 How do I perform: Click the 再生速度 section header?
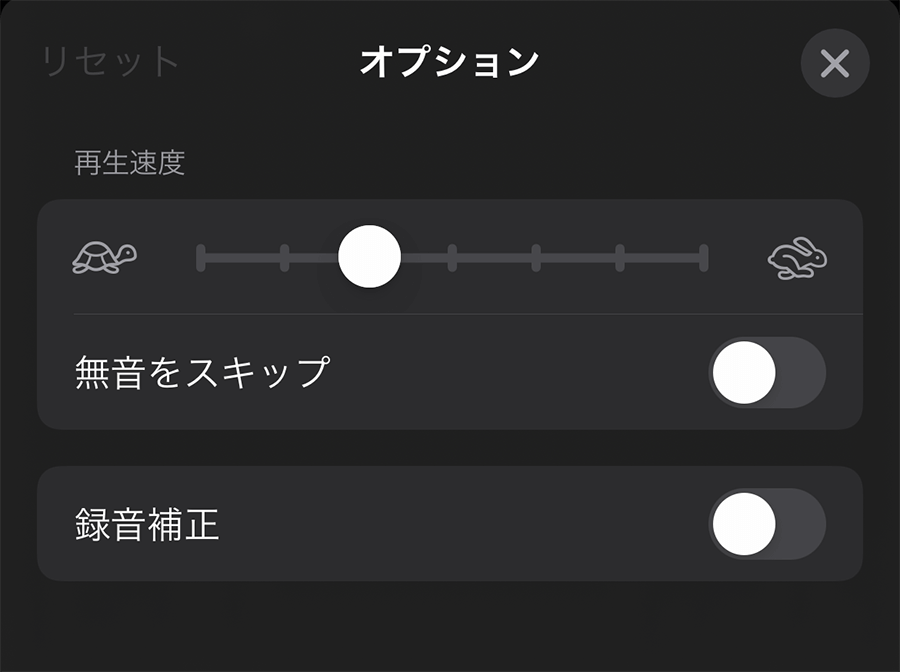tap(130, 163)
